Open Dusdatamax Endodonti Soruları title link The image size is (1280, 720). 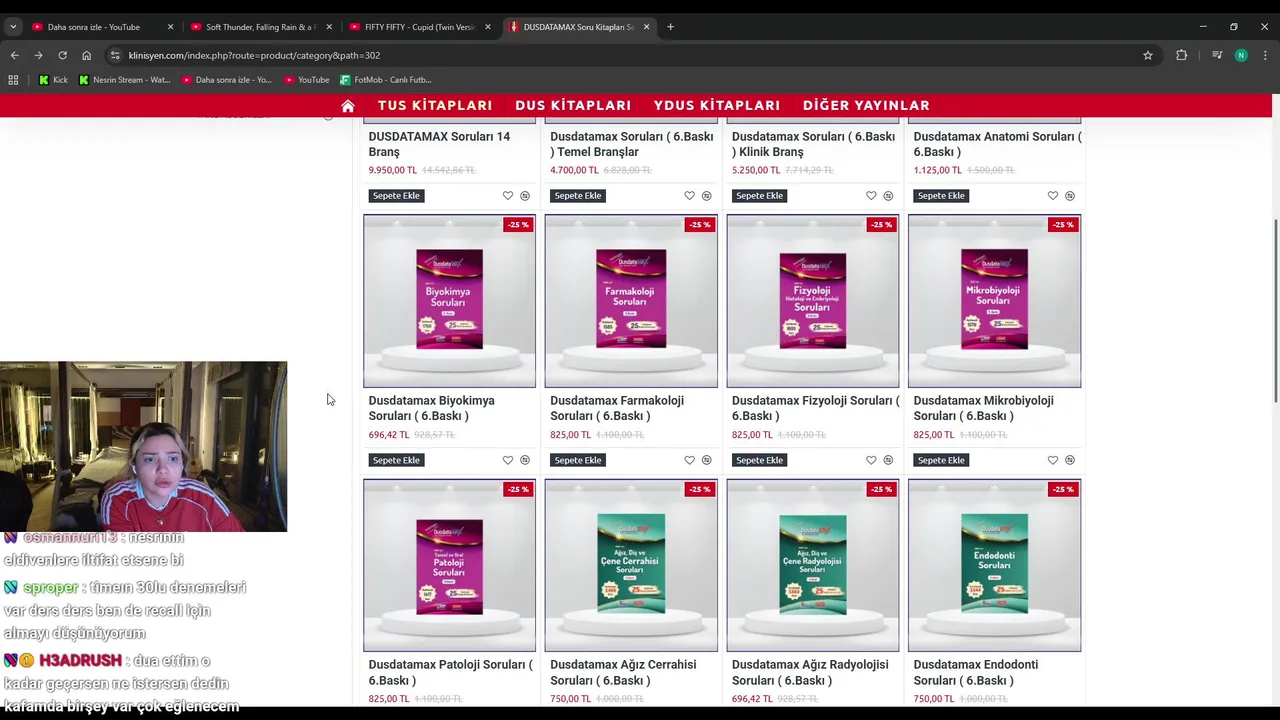pos(976,672)
